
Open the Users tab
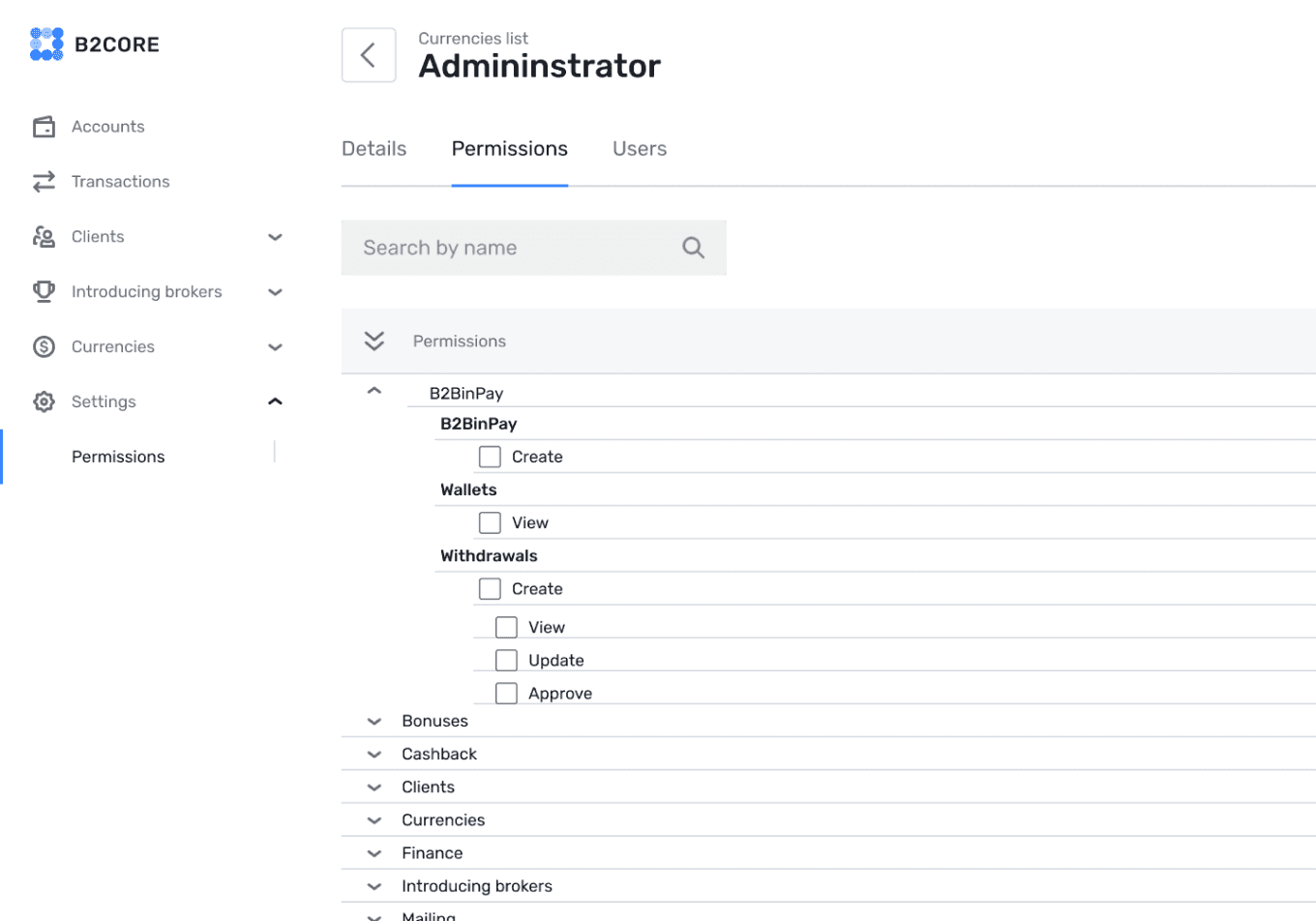point(640,149)
